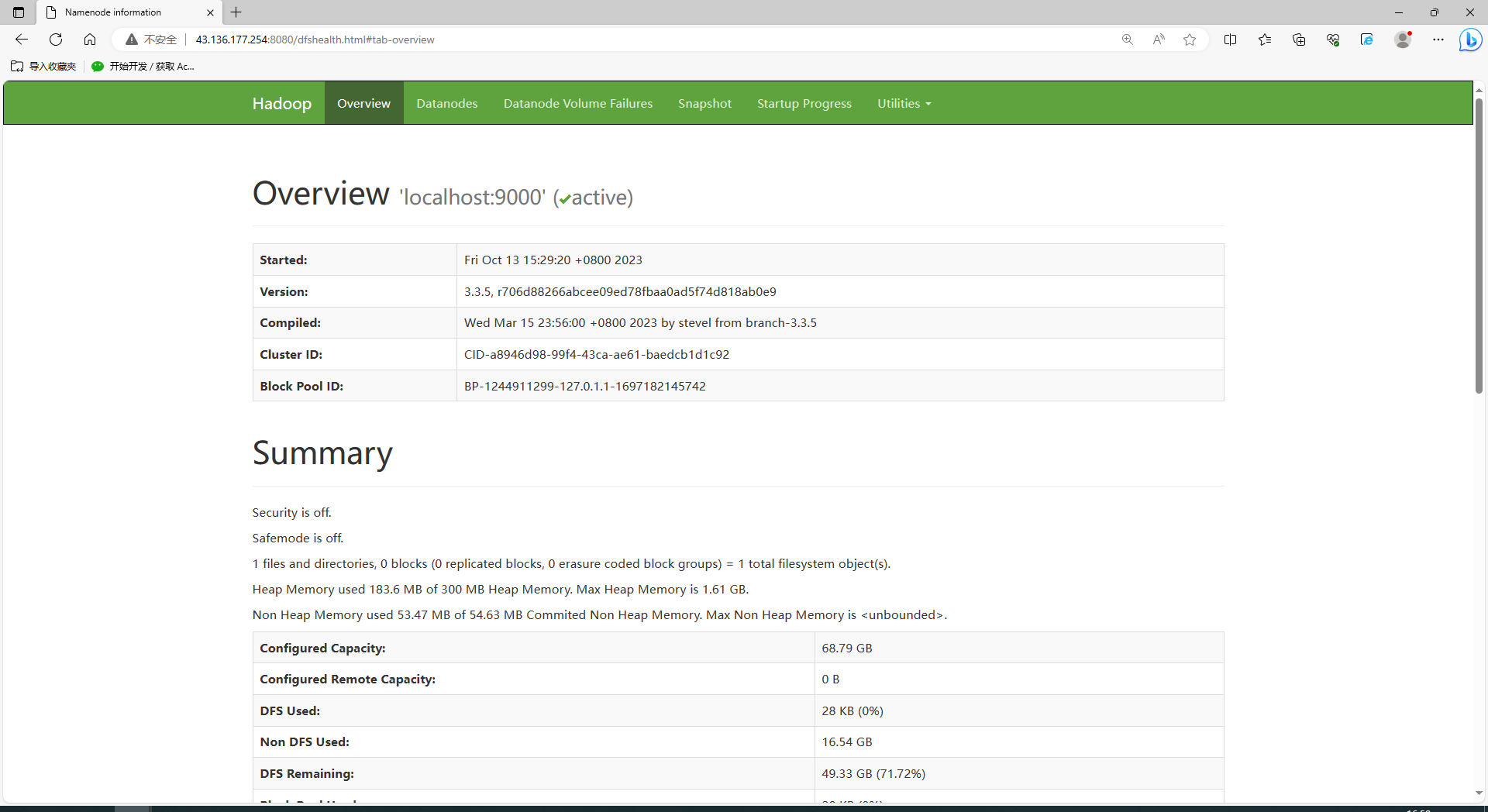Reload the Namenode information page
The height and width of the screenshot is (812, 1488).
click(x=56, y=40)
